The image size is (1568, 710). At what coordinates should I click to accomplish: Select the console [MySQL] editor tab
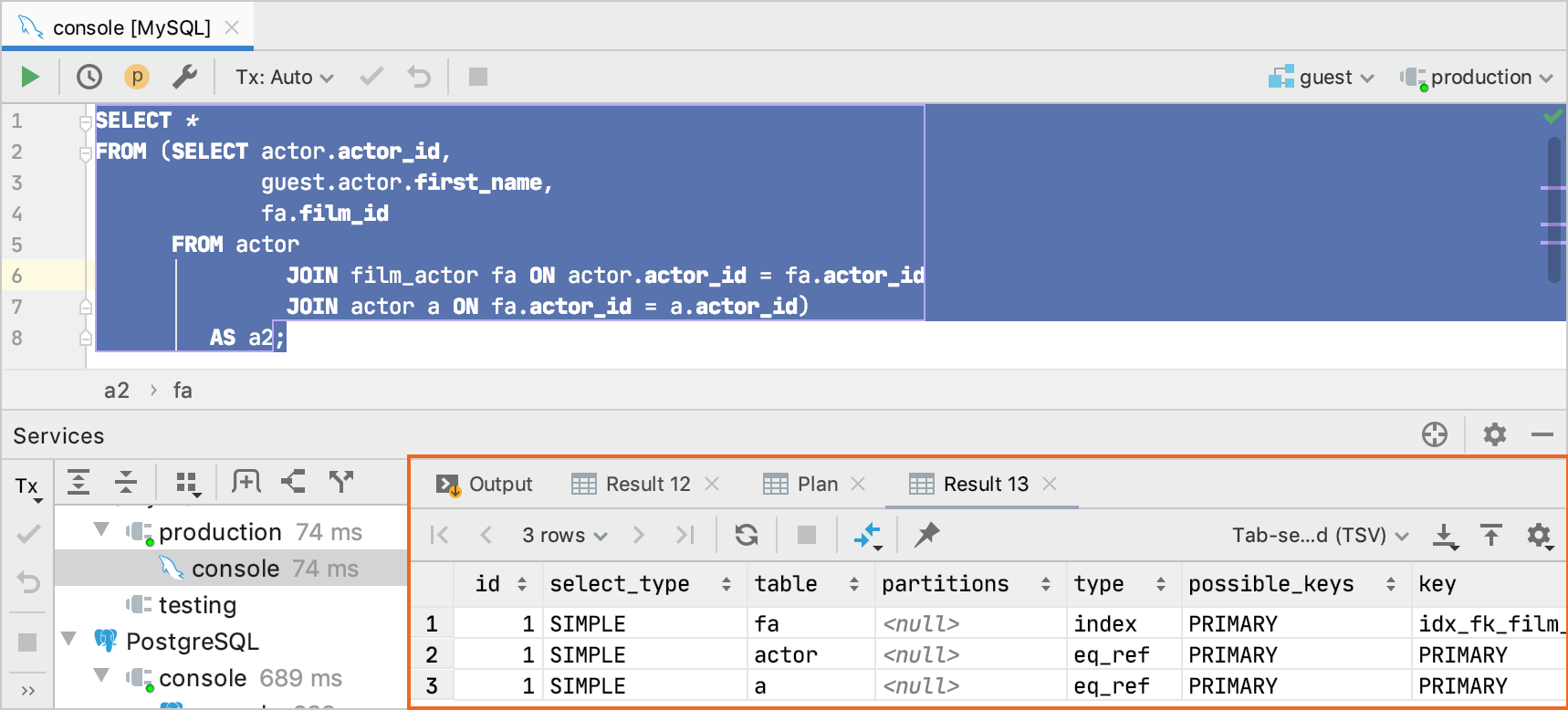[x=128, y=27]
